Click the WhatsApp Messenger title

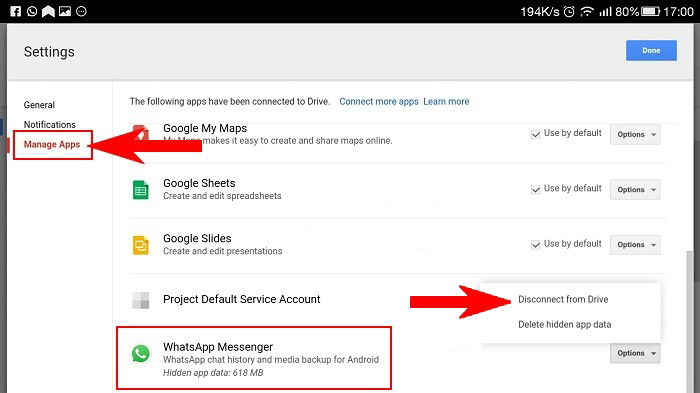(218, 347)
